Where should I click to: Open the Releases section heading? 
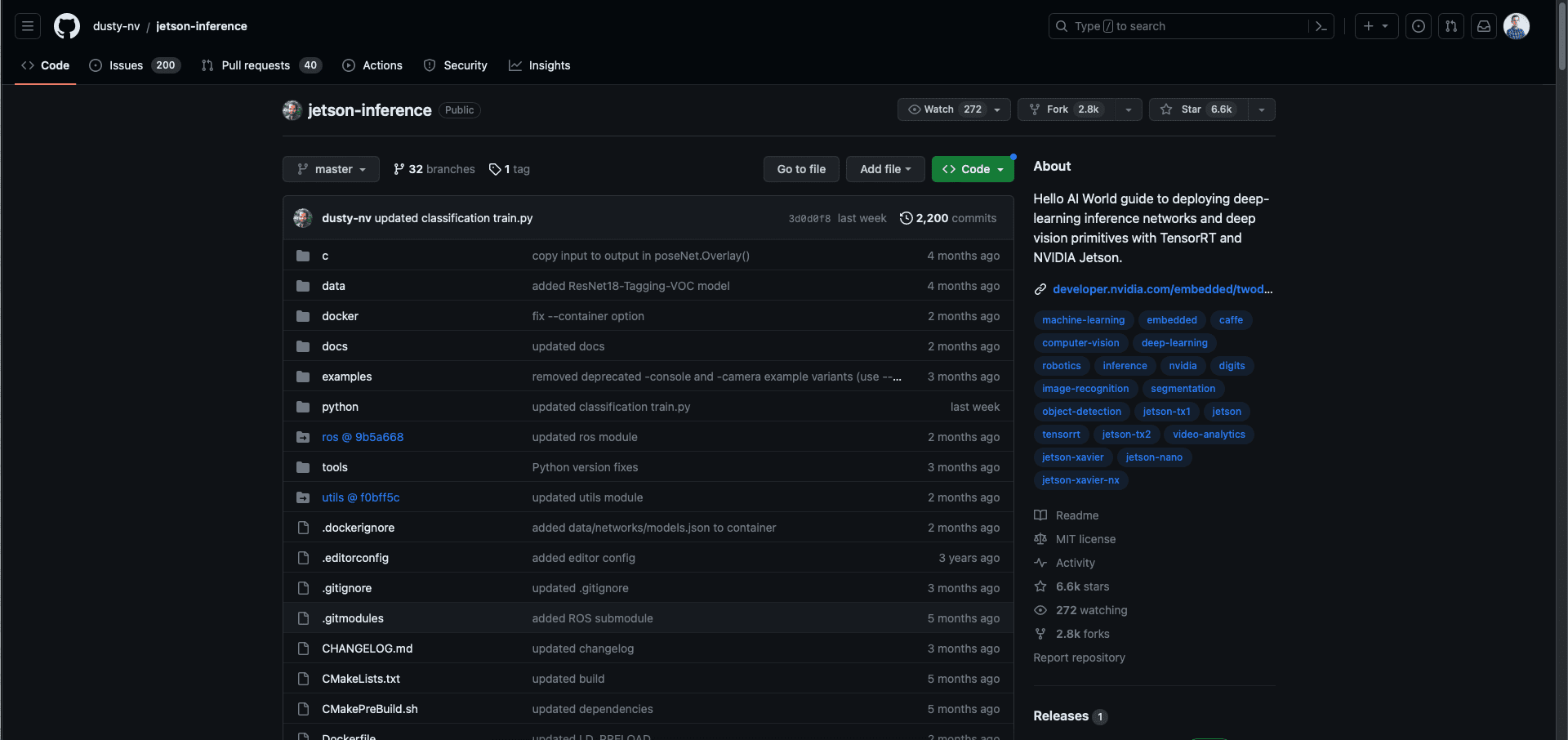(x=1061, y=716)
